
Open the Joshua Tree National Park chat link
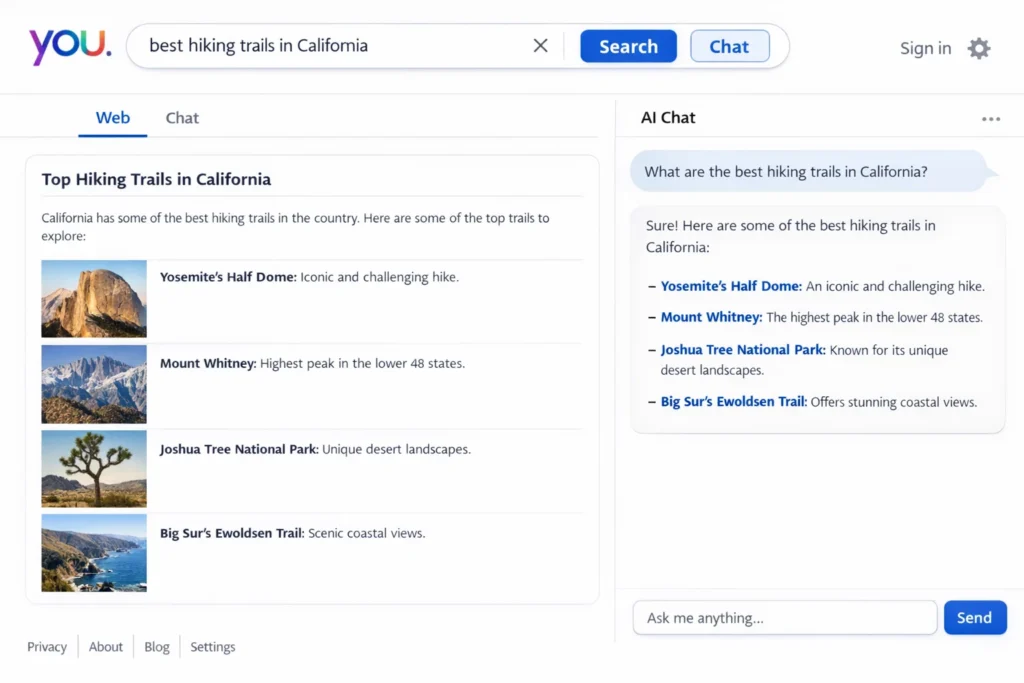741,350
